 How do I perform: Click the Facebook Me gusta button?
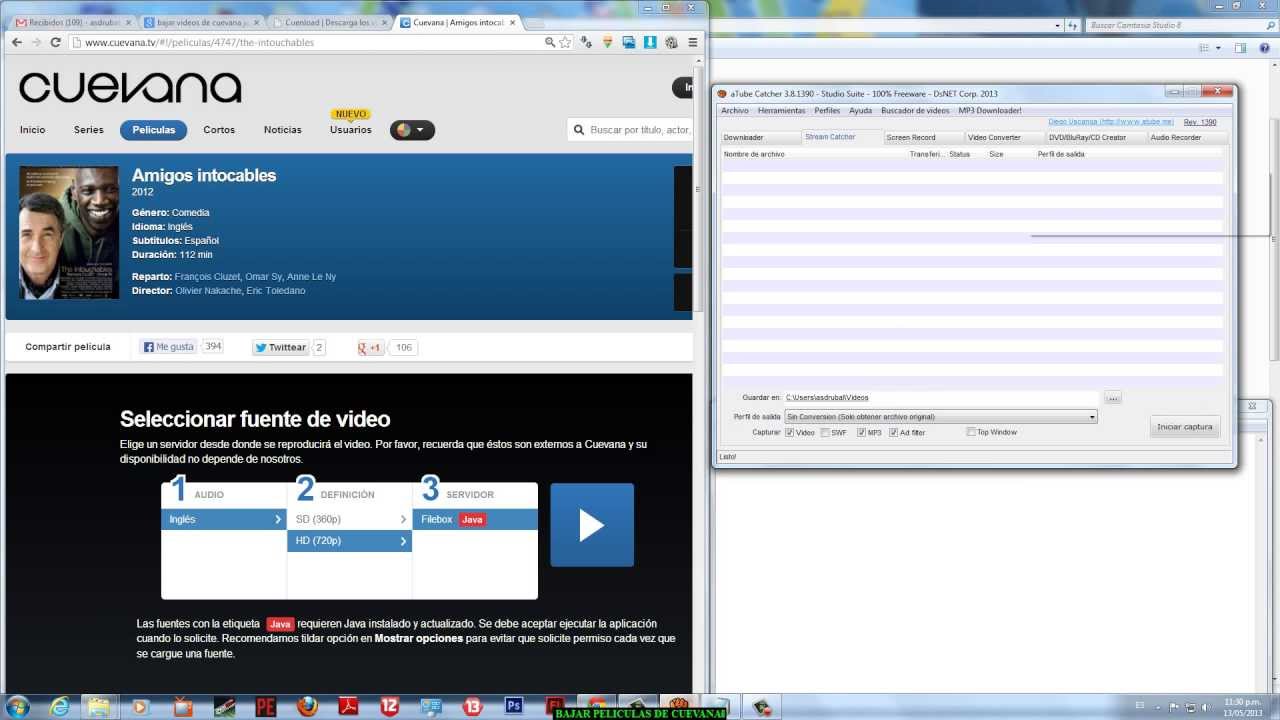(x=168, y=347)
